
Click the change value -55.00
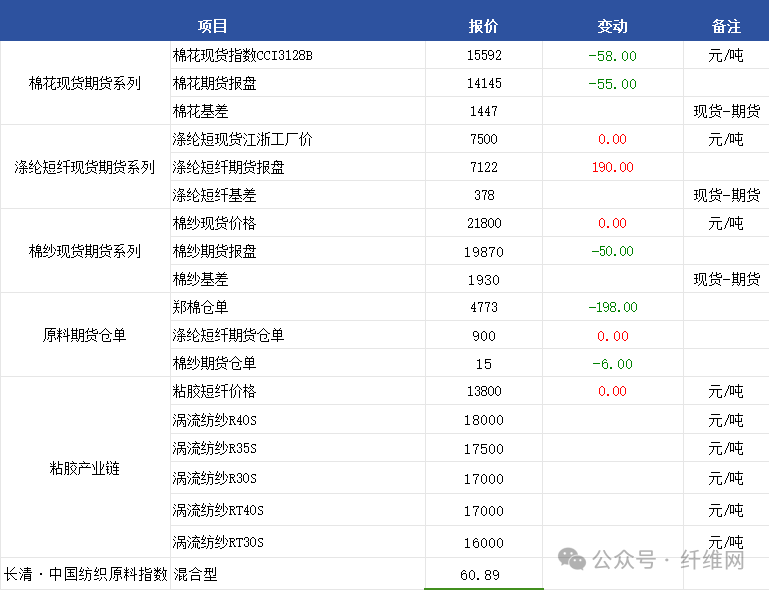pos(613,84)
